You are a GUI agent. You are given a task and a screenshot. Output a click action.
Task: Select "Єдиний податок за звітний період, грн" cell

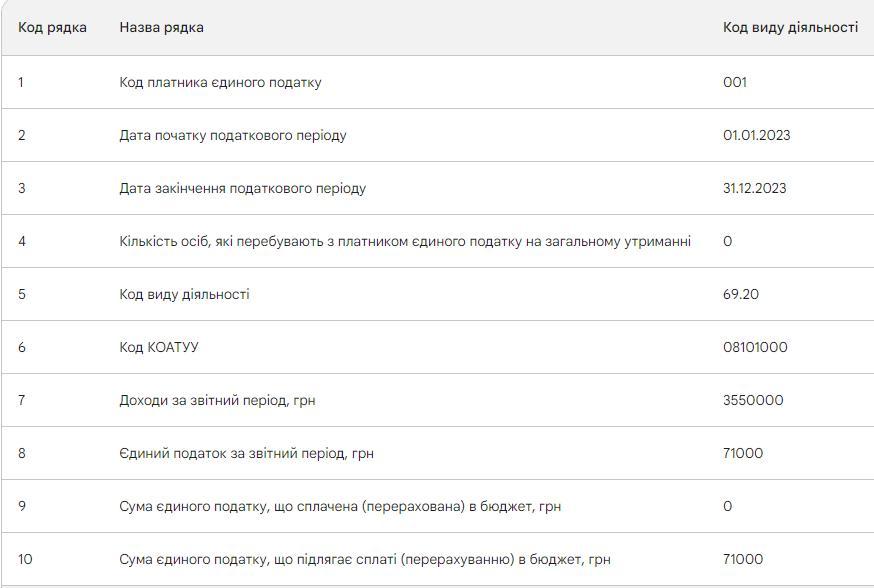coord(246,453)
